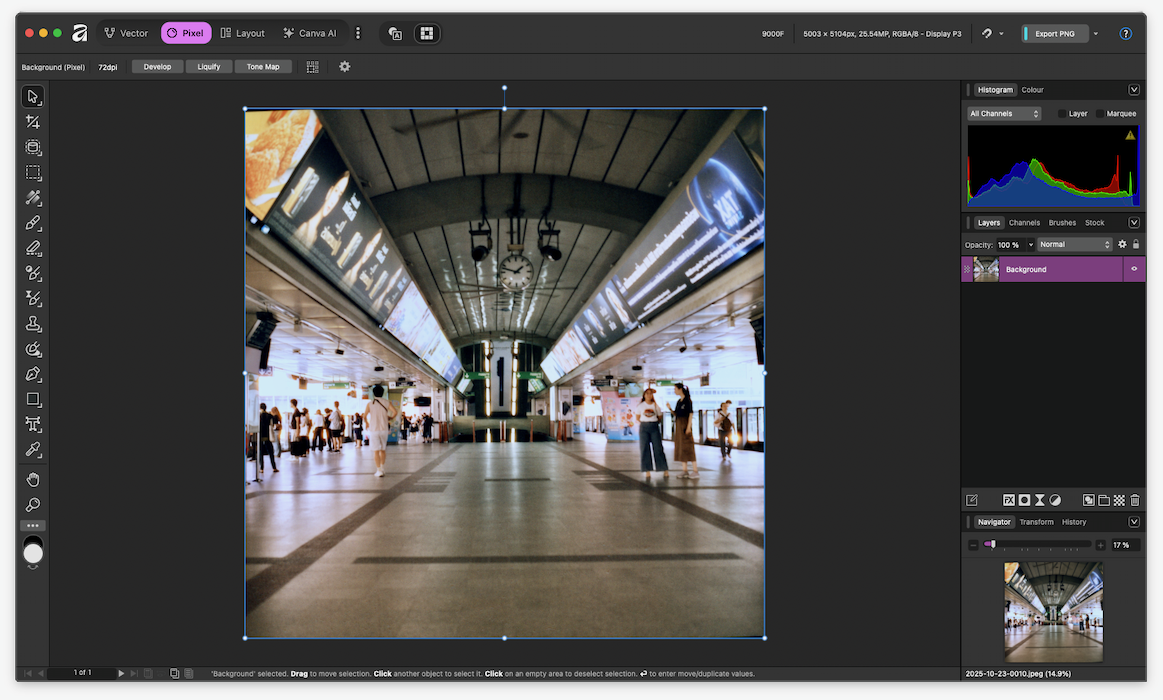Select the Pen tool in the toolbar
Image resolution: width=1163 pixels, height=700 pixels.
(x=33, y=374)
